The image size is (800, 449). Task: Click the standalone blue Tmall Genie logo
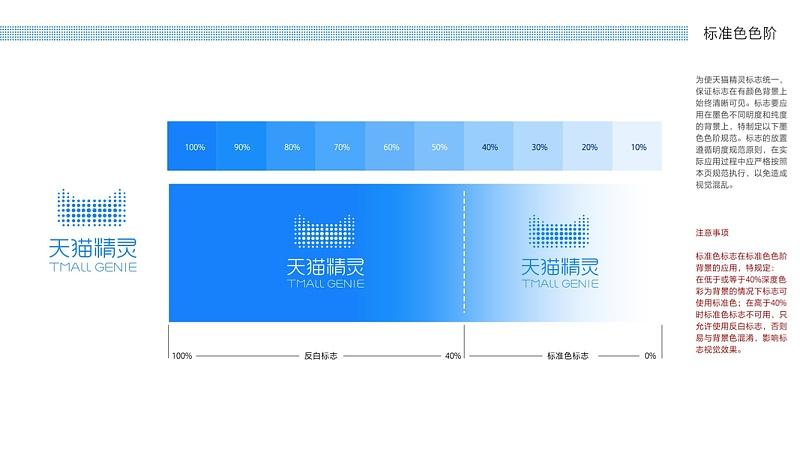93,231
